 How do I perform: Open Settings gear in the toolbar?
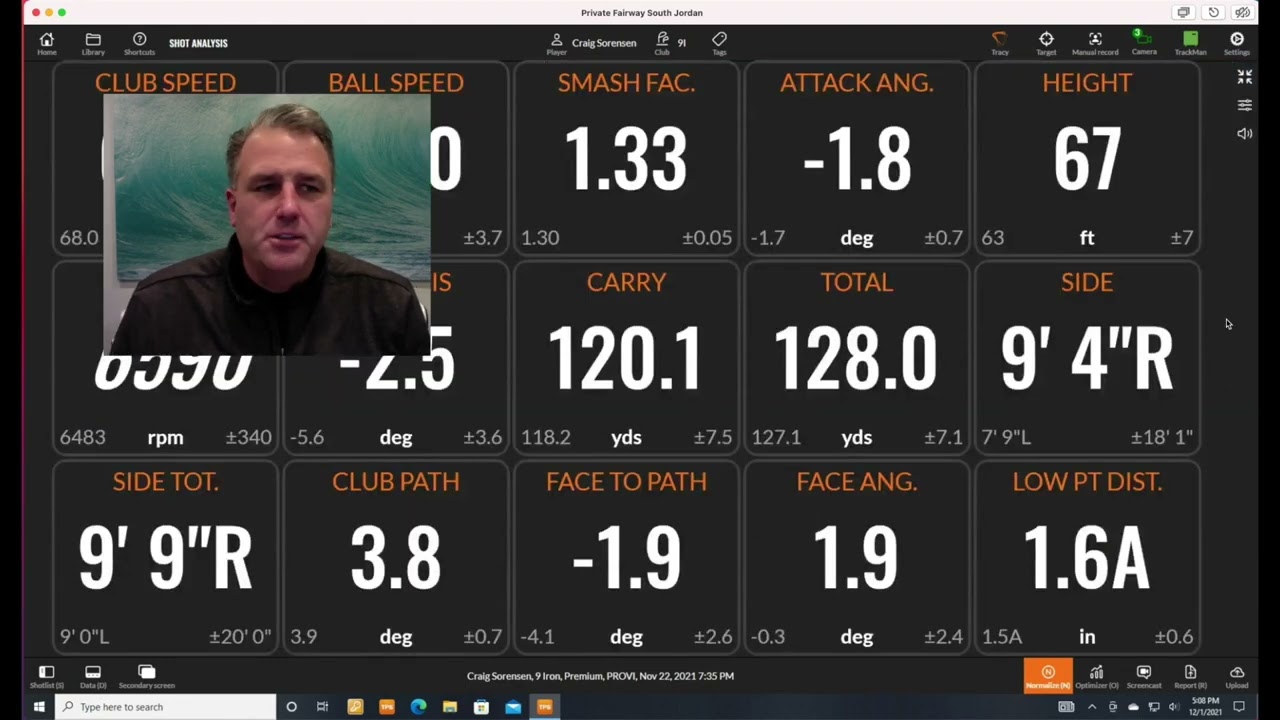[x=1237, y=43]
